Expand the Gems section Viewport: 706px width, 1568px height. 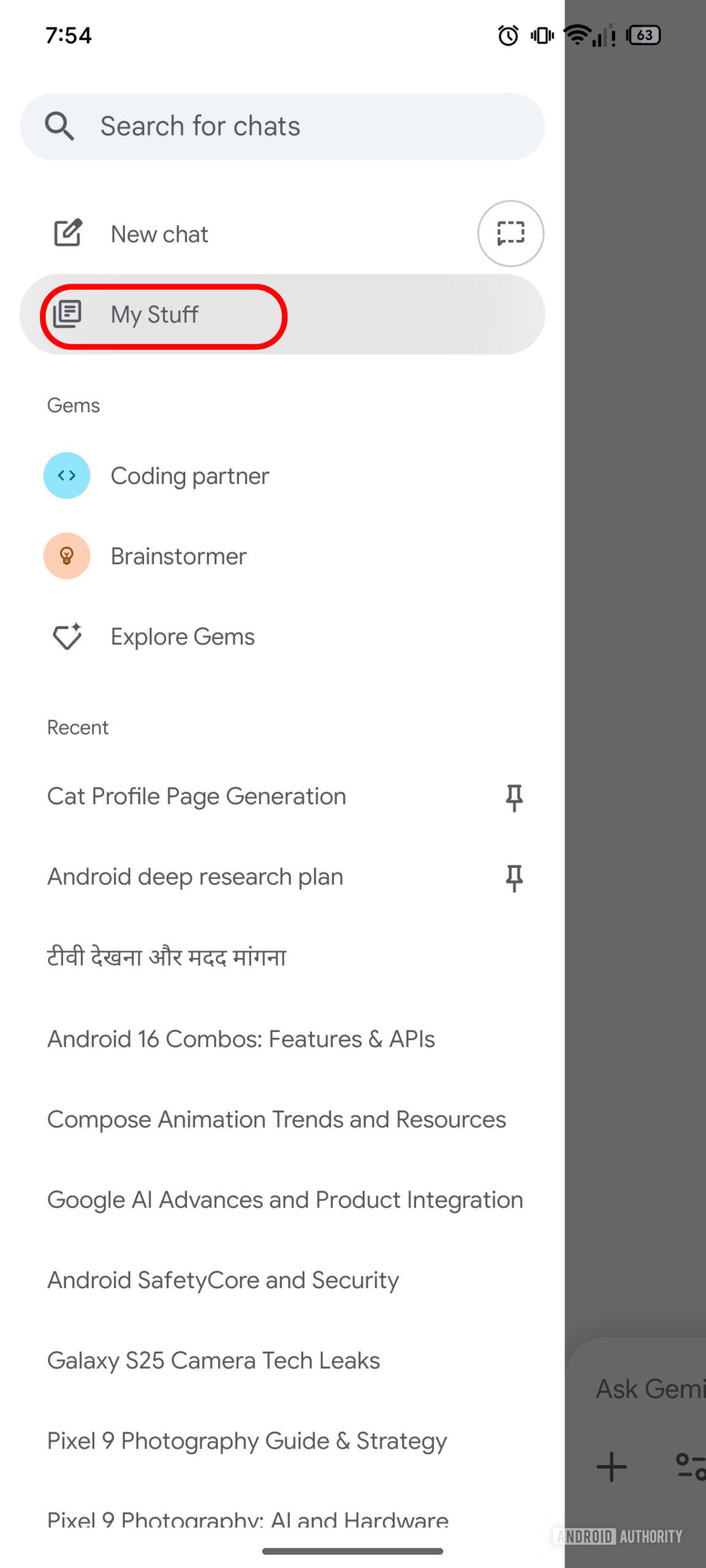73,404
